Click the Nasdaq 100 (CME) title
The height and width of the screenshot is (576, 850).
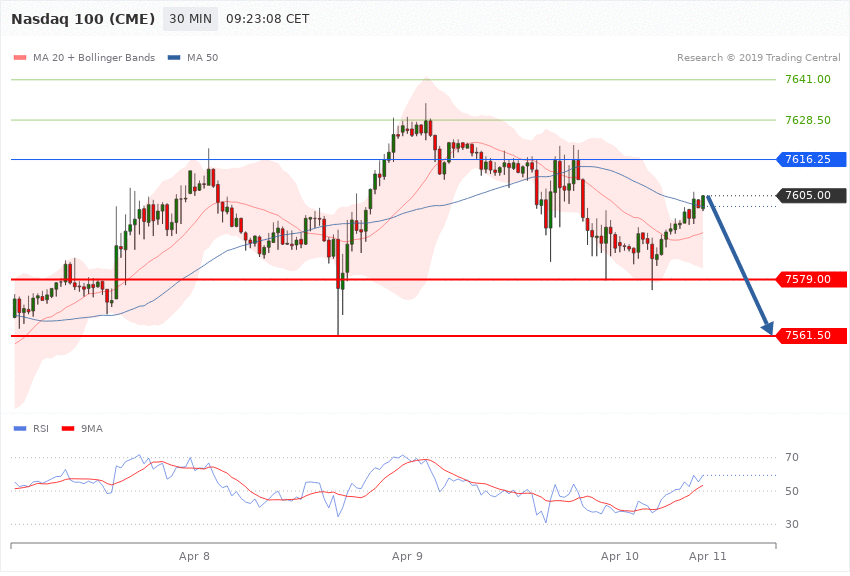(x=83, y=19)
